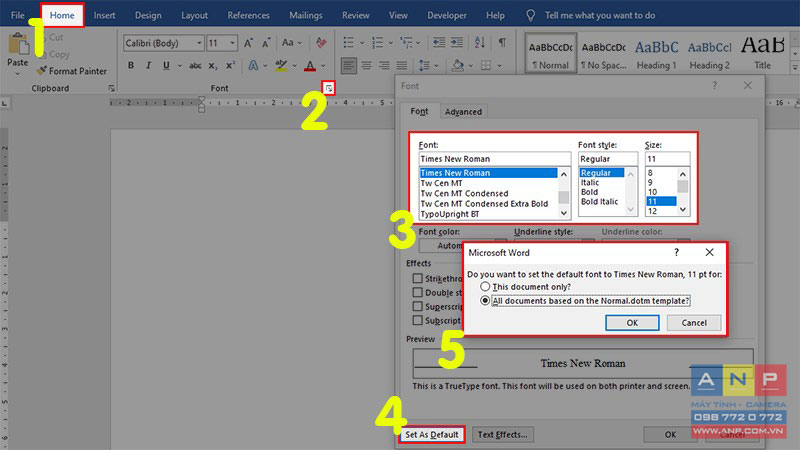Select the No Spacing style thumbnail
Screen dimensions: 800x450
(604, 54)
